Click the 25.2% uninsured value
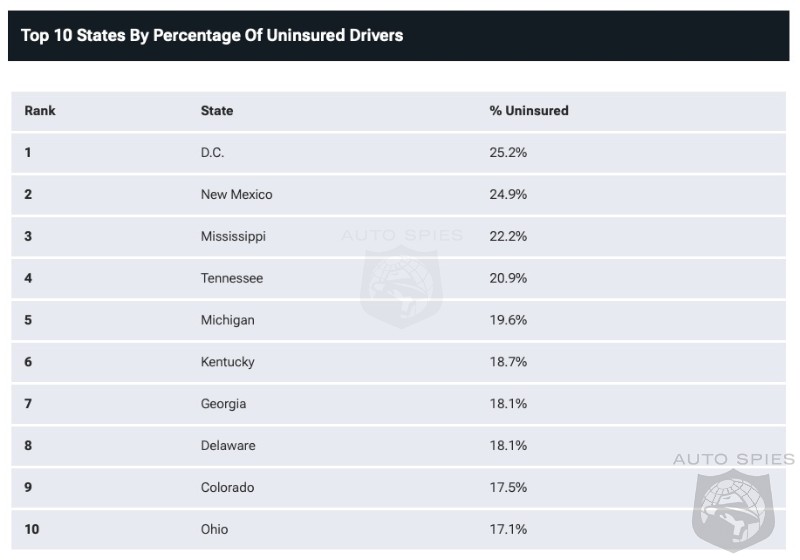This screenshot has width=800, height=560. (x=508, y=152)
